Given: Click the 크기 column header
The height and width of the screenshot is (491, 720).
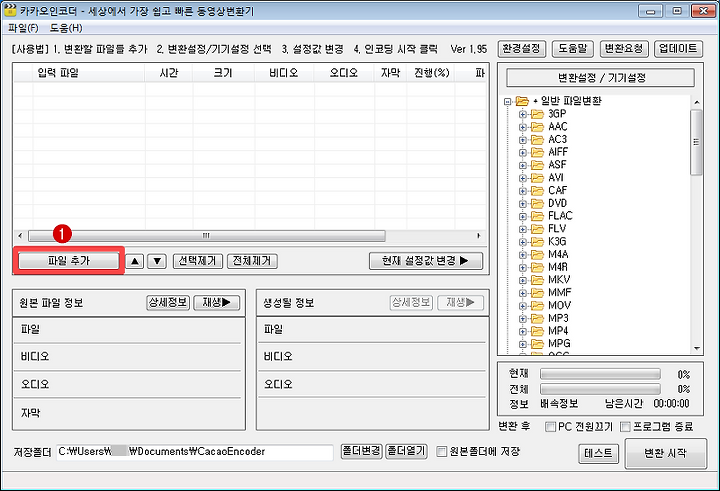Looking at the screenshot, I should click(x=224, y=73).
